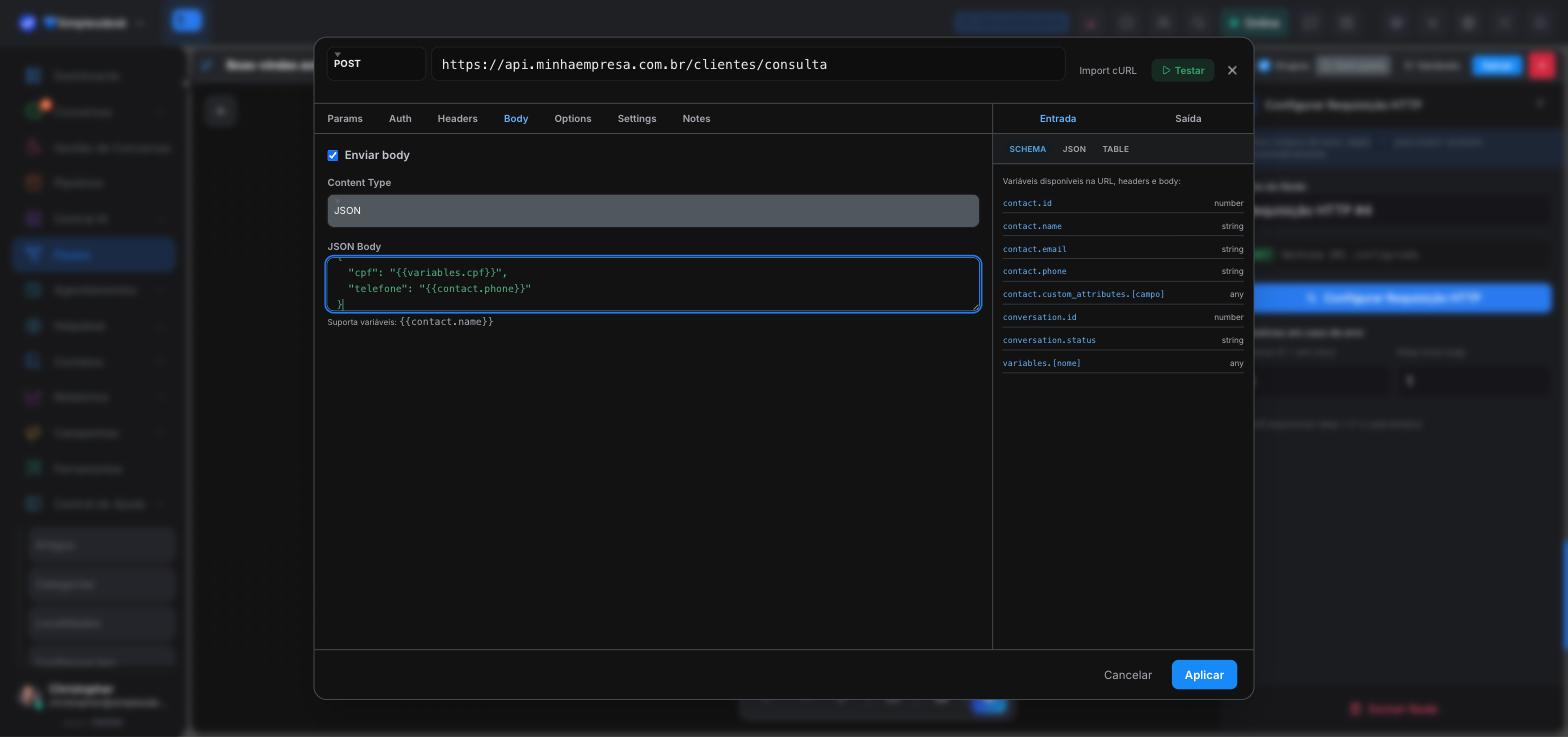1568x737 pixels.
Task: Click the request URL input field
Action: (x=748, y=64)
